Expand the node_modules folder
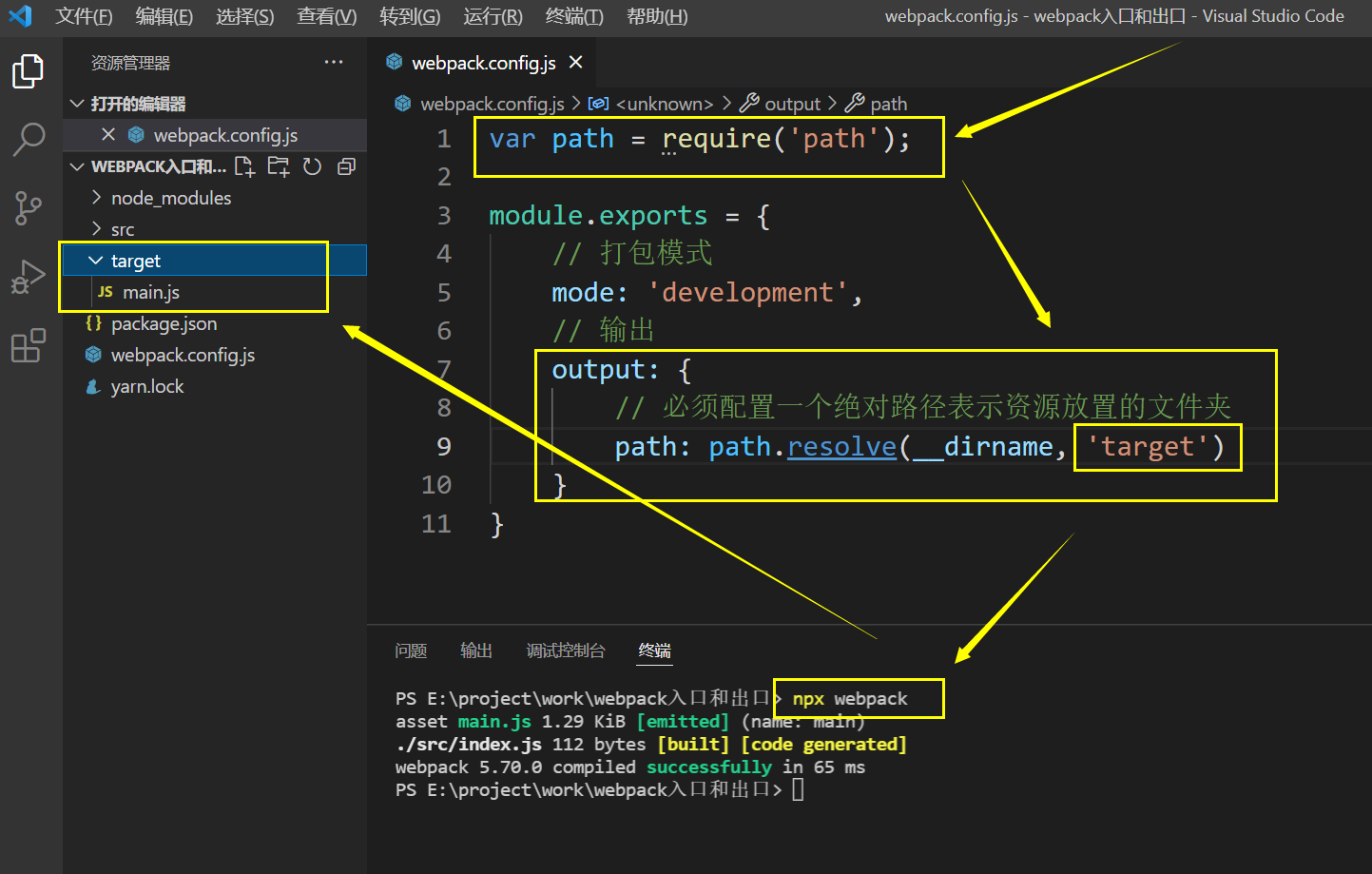Image resolution: width=1372 pixels, height=874 pixels. coord(96,198)
